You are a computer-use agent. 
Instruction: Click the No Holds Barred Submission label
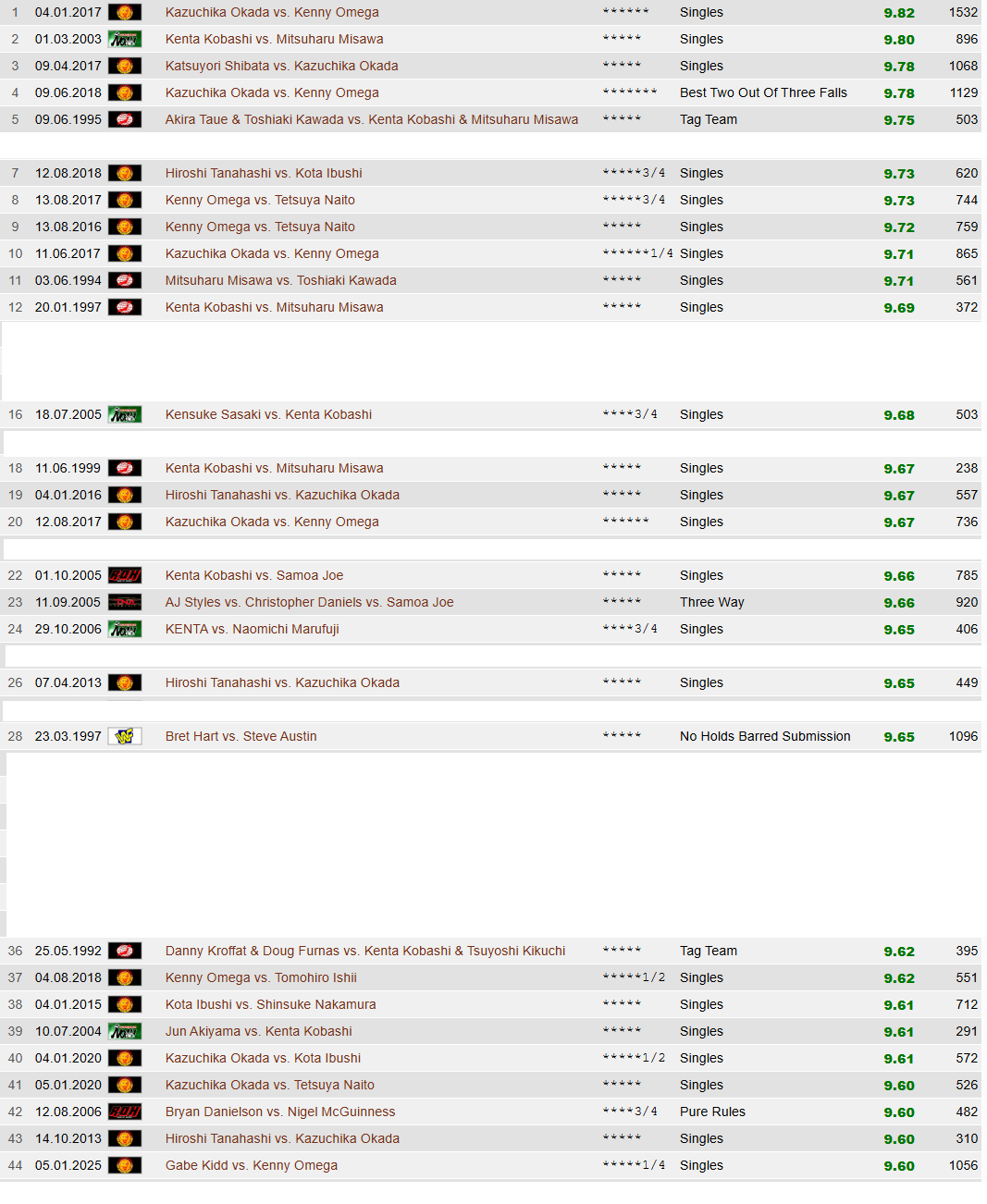[765, 736]
